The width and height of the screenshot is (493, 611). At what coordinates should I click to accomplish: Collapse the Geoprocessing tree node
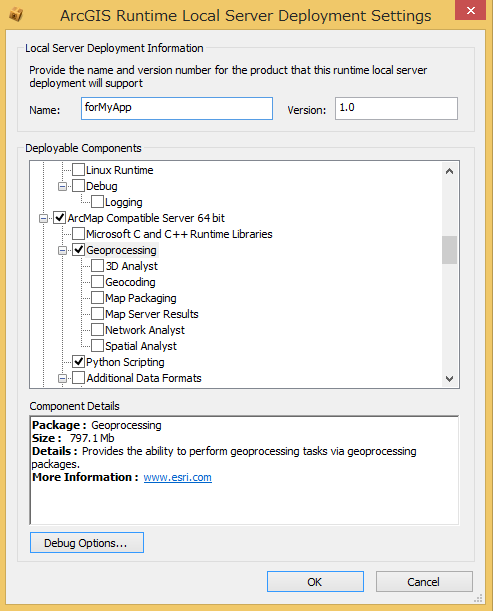click(x=62, y=250)
